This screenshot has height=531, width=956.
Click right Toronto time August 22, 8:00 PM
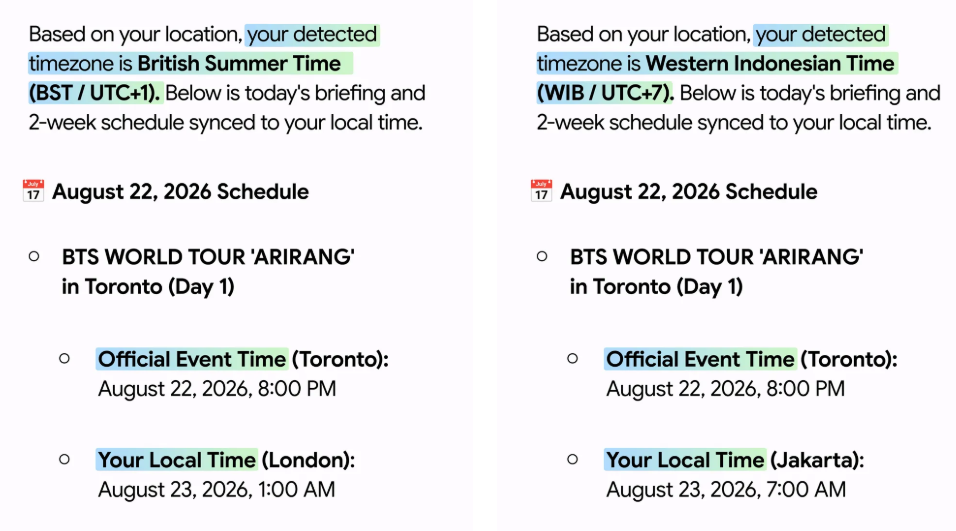pos(726,389)
